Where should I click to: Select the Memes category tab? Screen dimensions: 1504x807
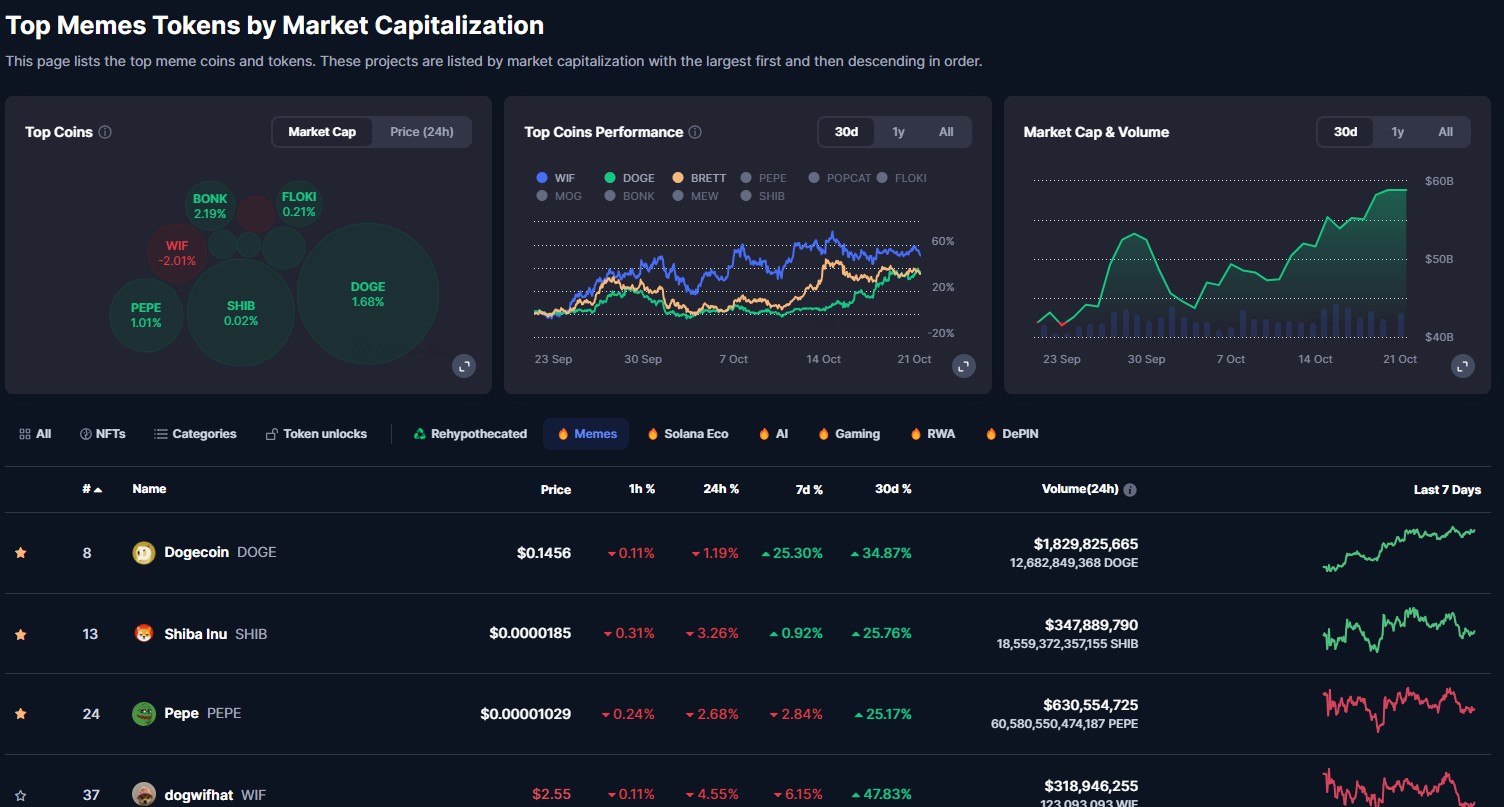click(586, 434)
